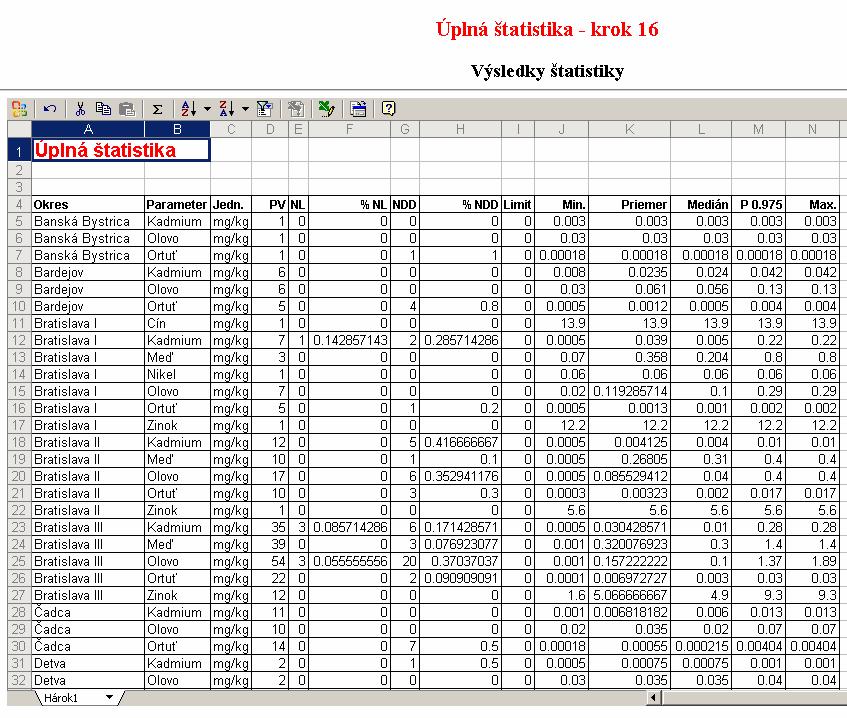Select row 1 header
This screenshot has width=847, height=718.
19,150
